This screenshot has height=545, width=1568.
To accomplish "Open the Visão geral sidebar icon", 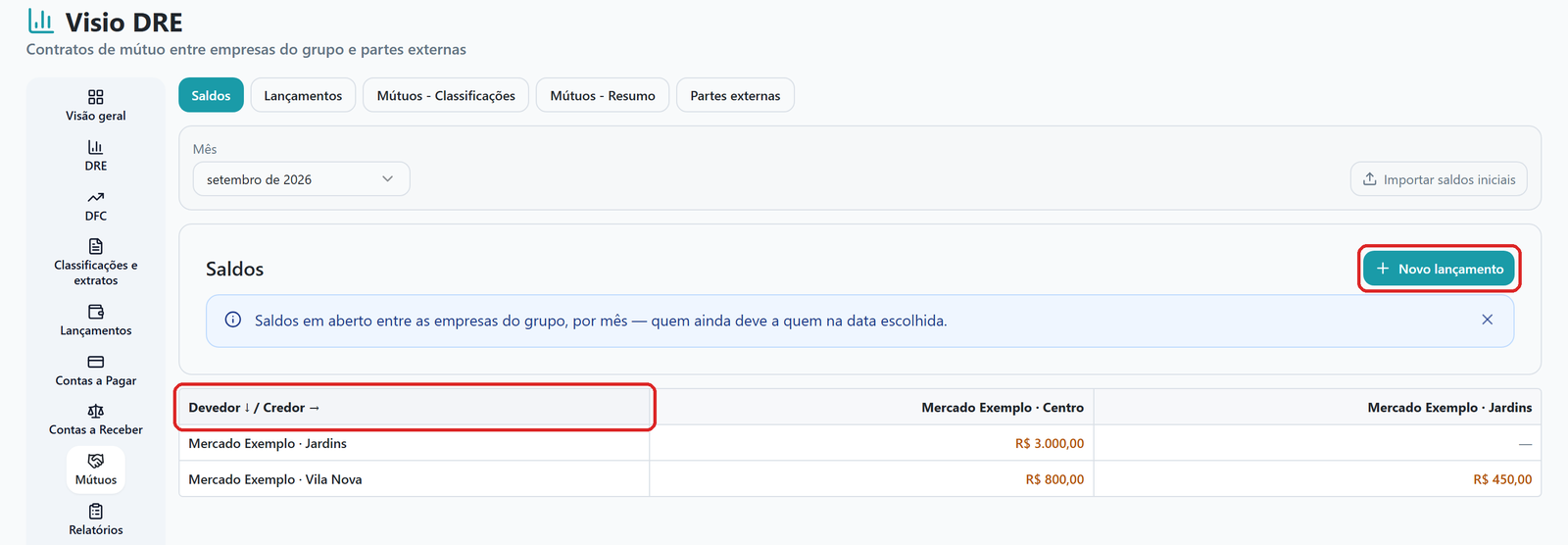I will (96, 97).
